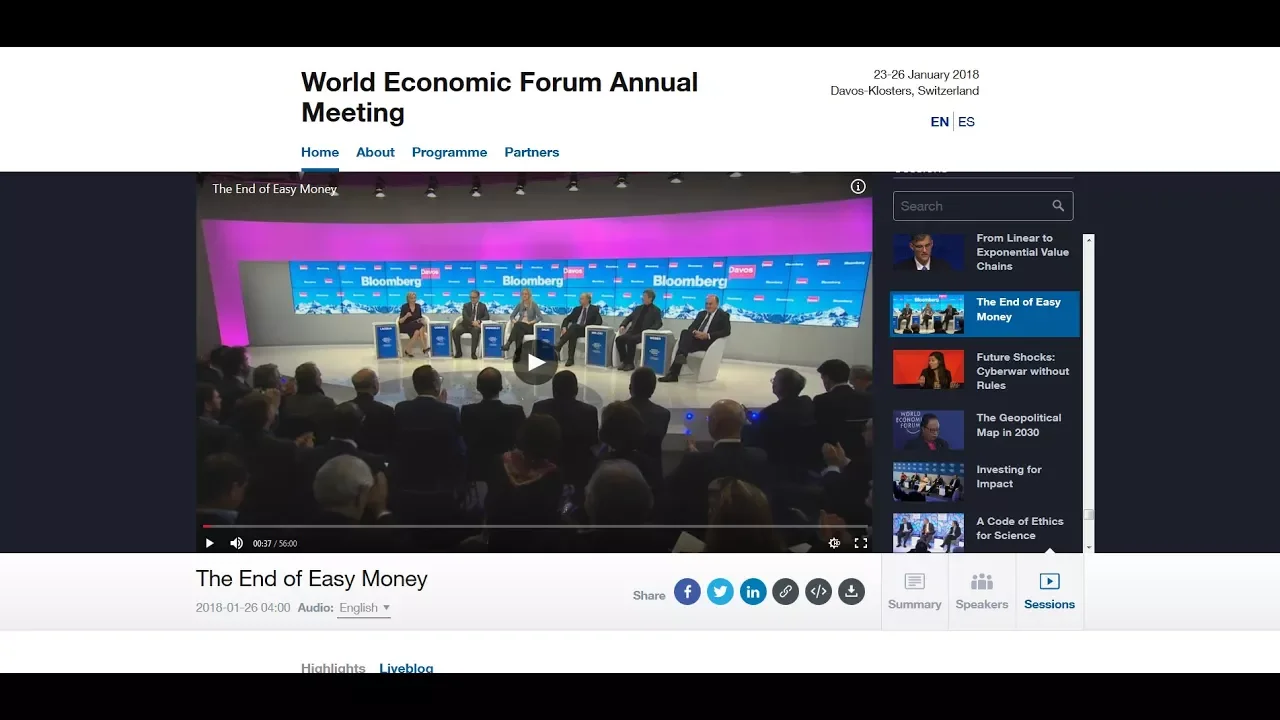
Task: Click the Davos-Klosters, Switzerland text
Action: [904, 91]
